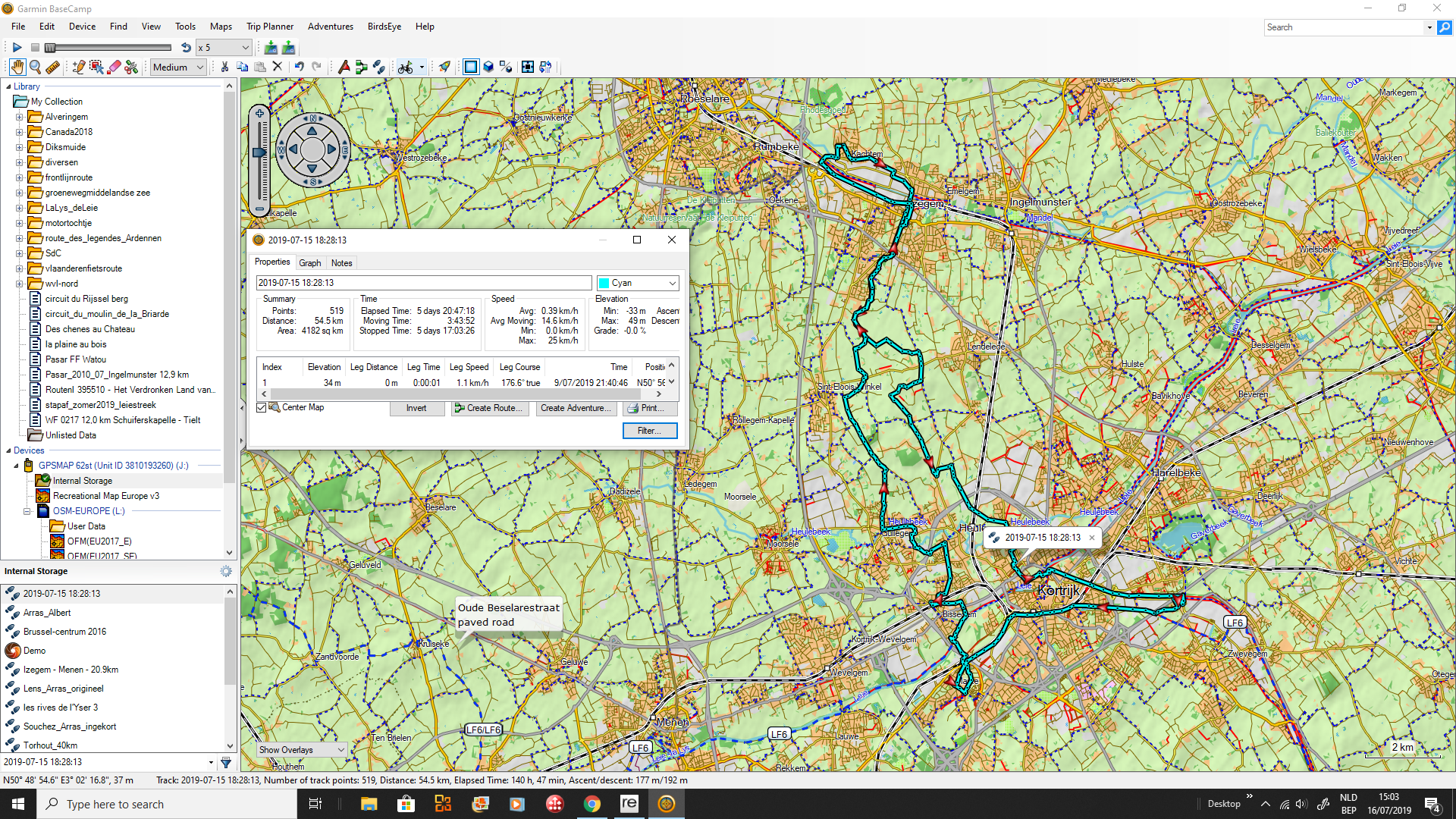The height and width of the screenshot is (819, 1456).
Task: Select the Erase tool
Action: pyautogui.click(x=114, y=67)
